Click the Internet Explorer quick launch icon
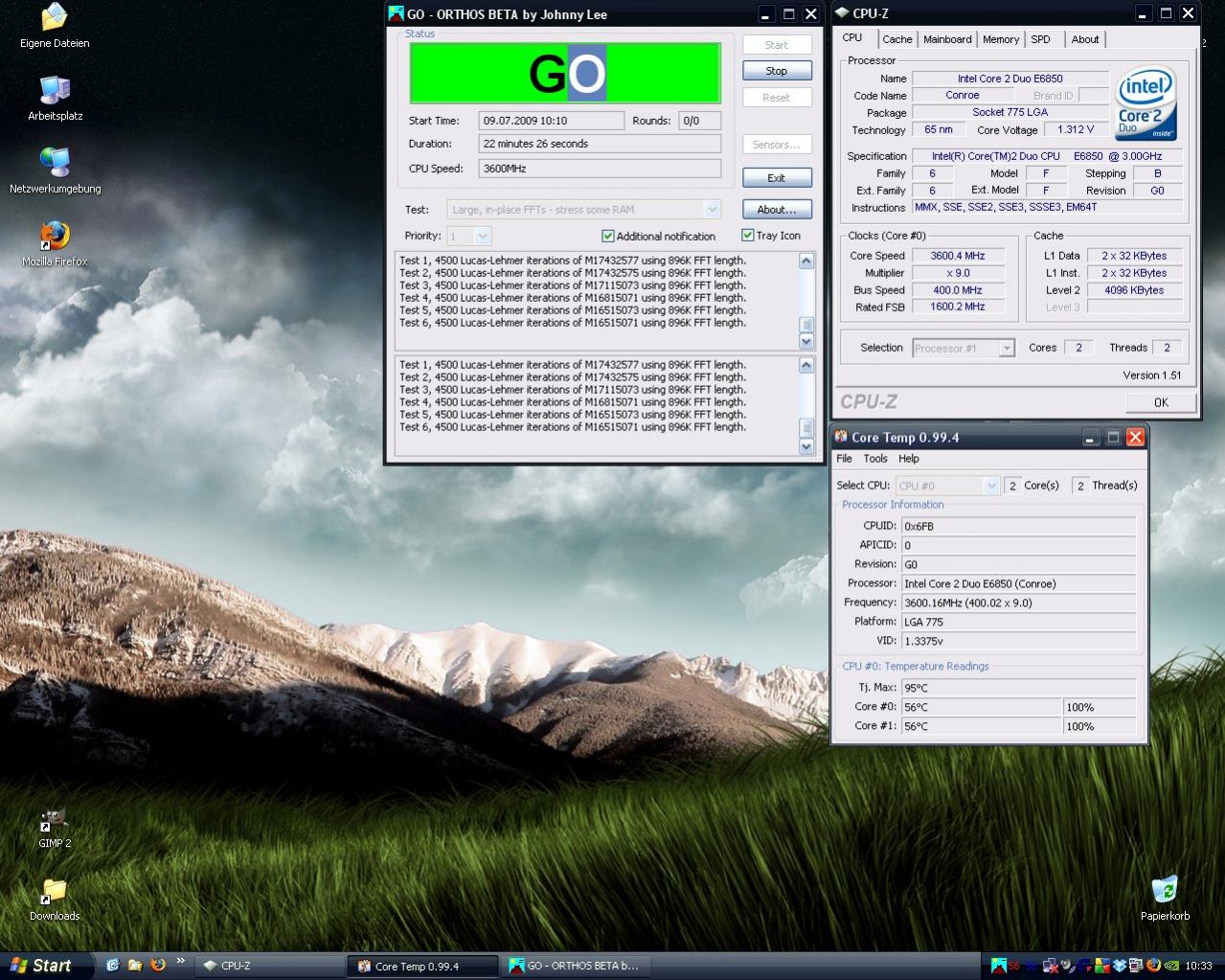1225x980 pixels. [x=112, y=966]
